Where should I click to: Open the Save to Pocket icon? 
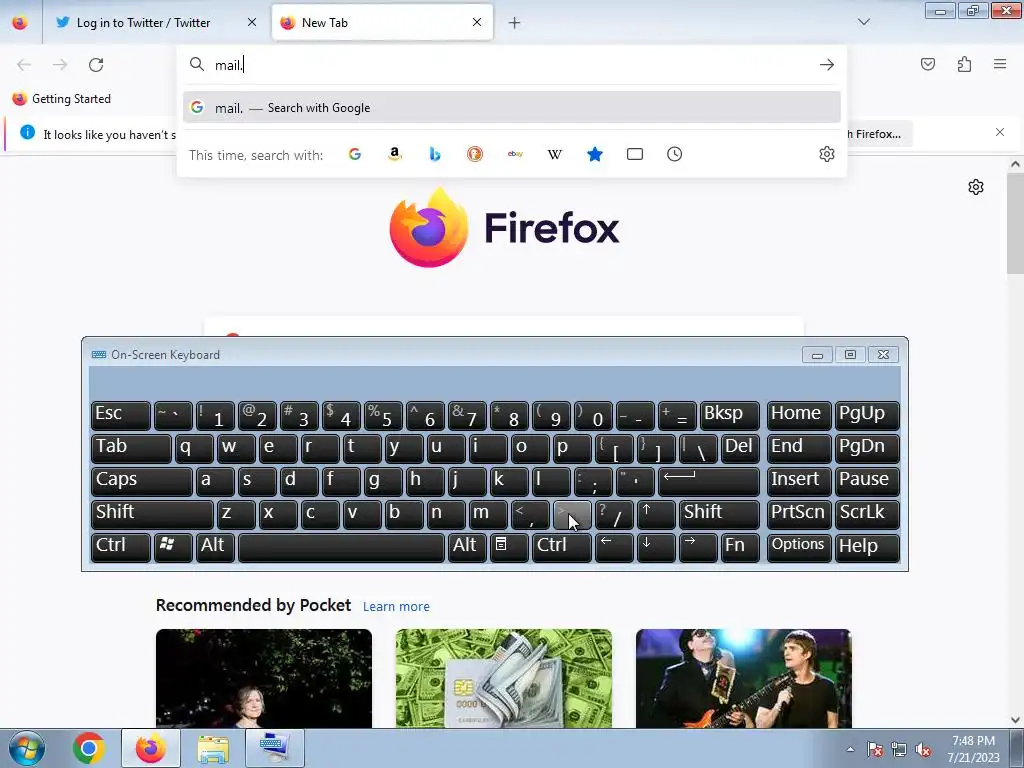[928, 64]
